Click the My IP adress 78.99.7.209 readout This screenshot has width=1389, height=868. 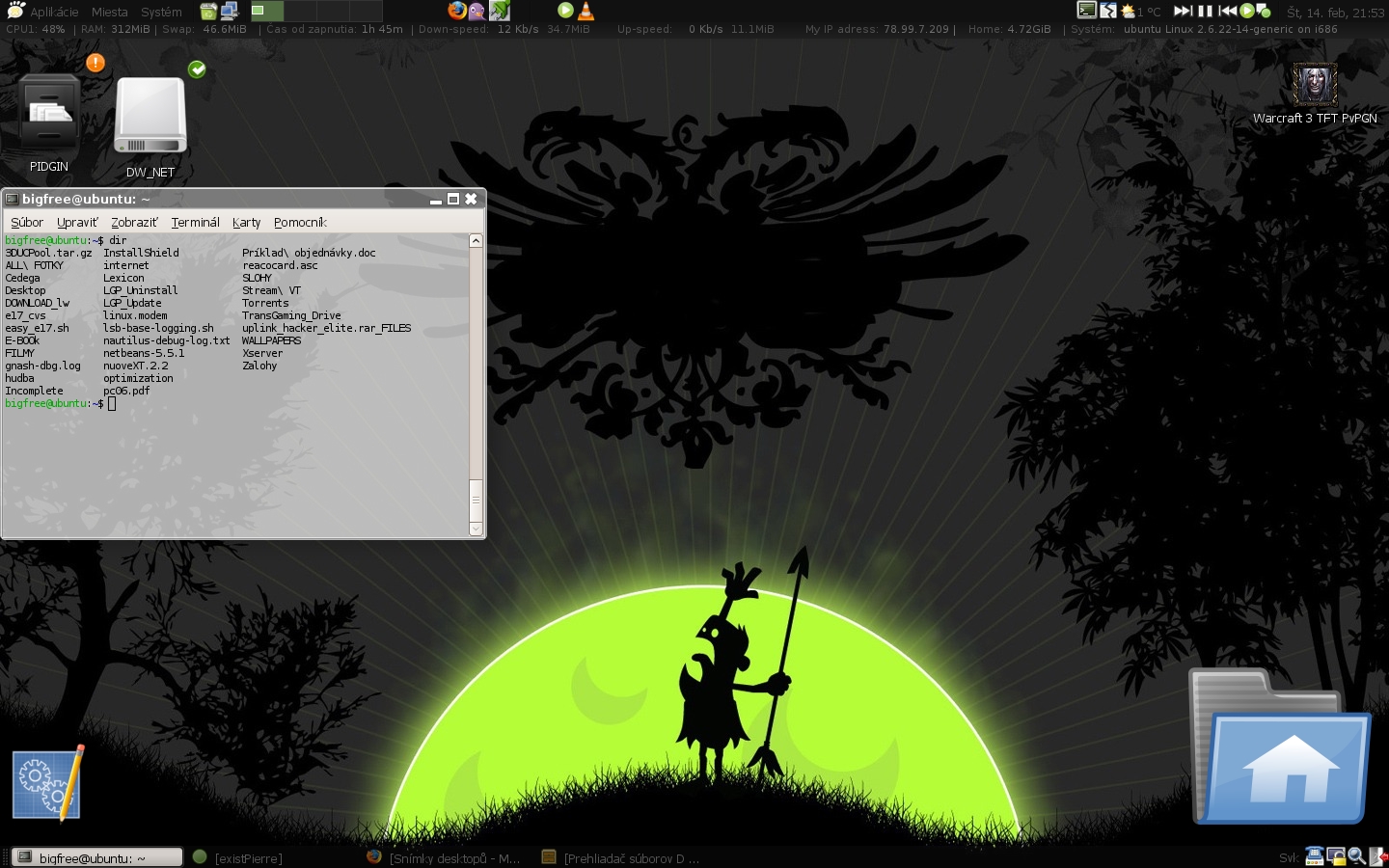click(x=877, y=29)
